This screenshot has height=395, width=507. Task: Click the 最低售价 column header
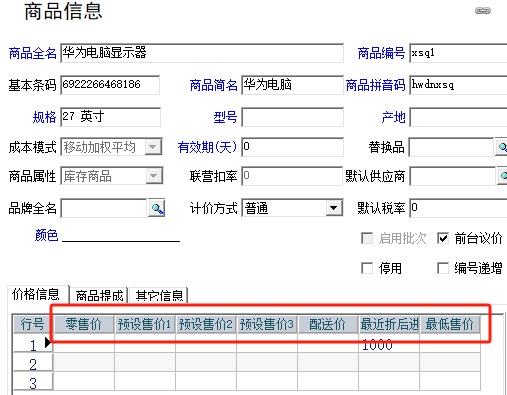tap(450, 324)
